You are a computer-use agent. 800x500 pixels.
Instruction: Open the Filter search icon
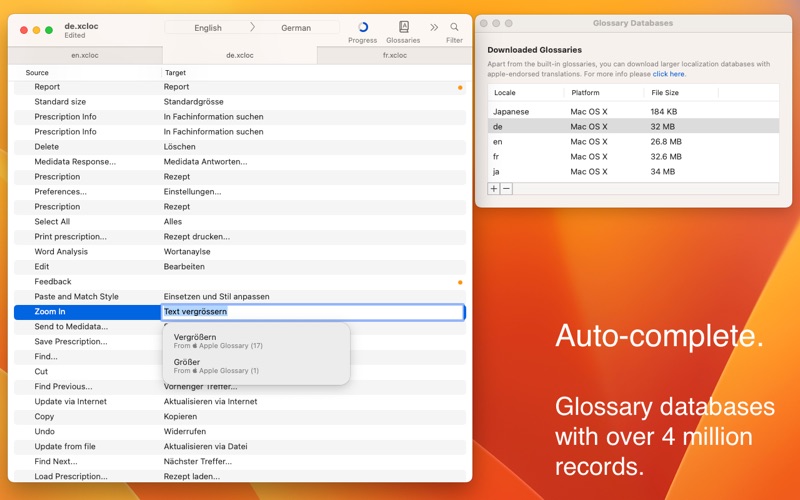tap(454, 27)
